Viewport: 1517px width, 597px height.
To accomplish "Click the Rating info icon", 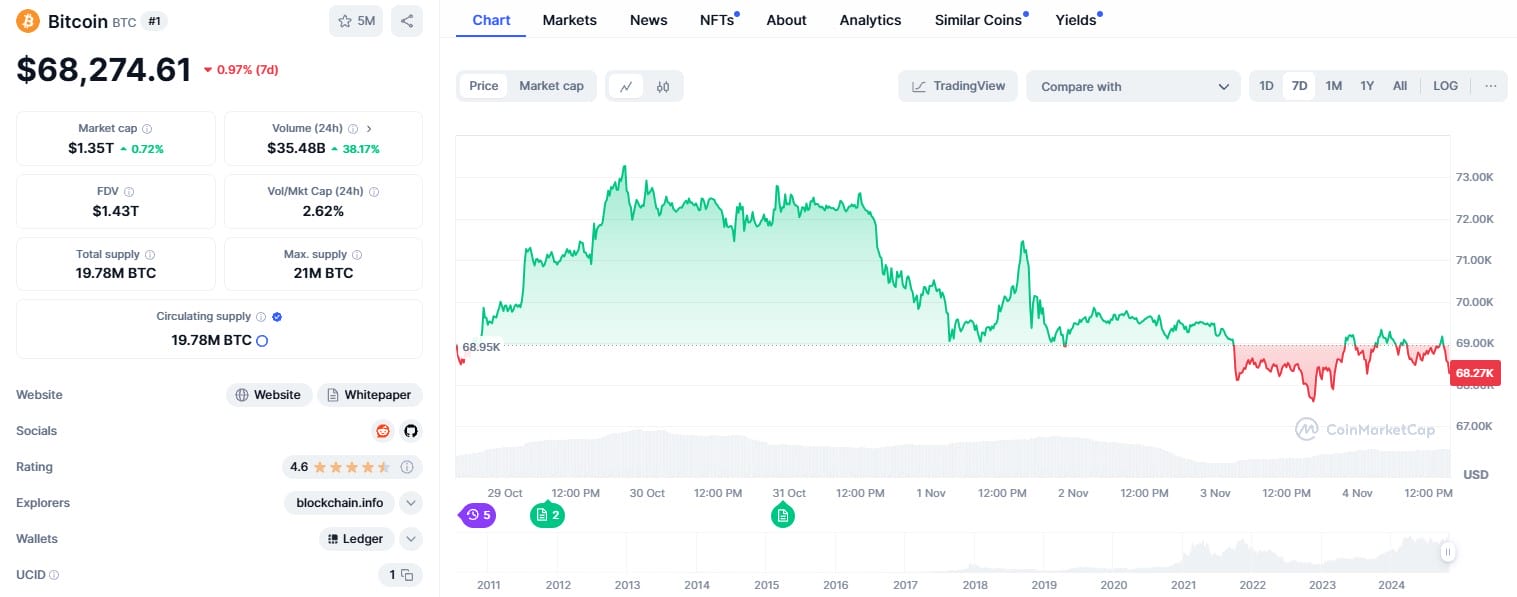I will [407, 467].
